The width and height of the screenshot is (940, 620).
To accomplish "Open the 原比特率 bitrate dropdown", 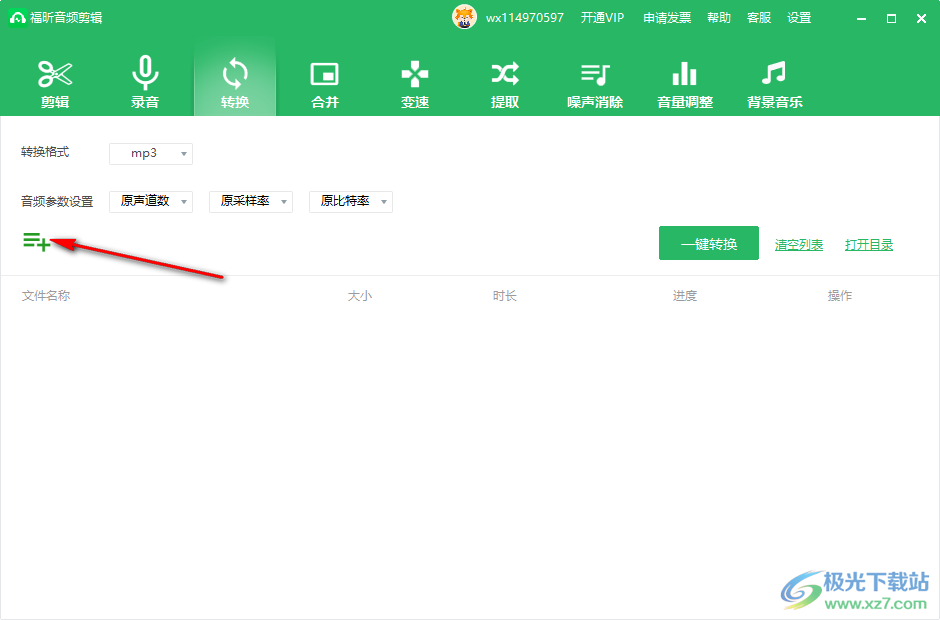I will (351, 202).
